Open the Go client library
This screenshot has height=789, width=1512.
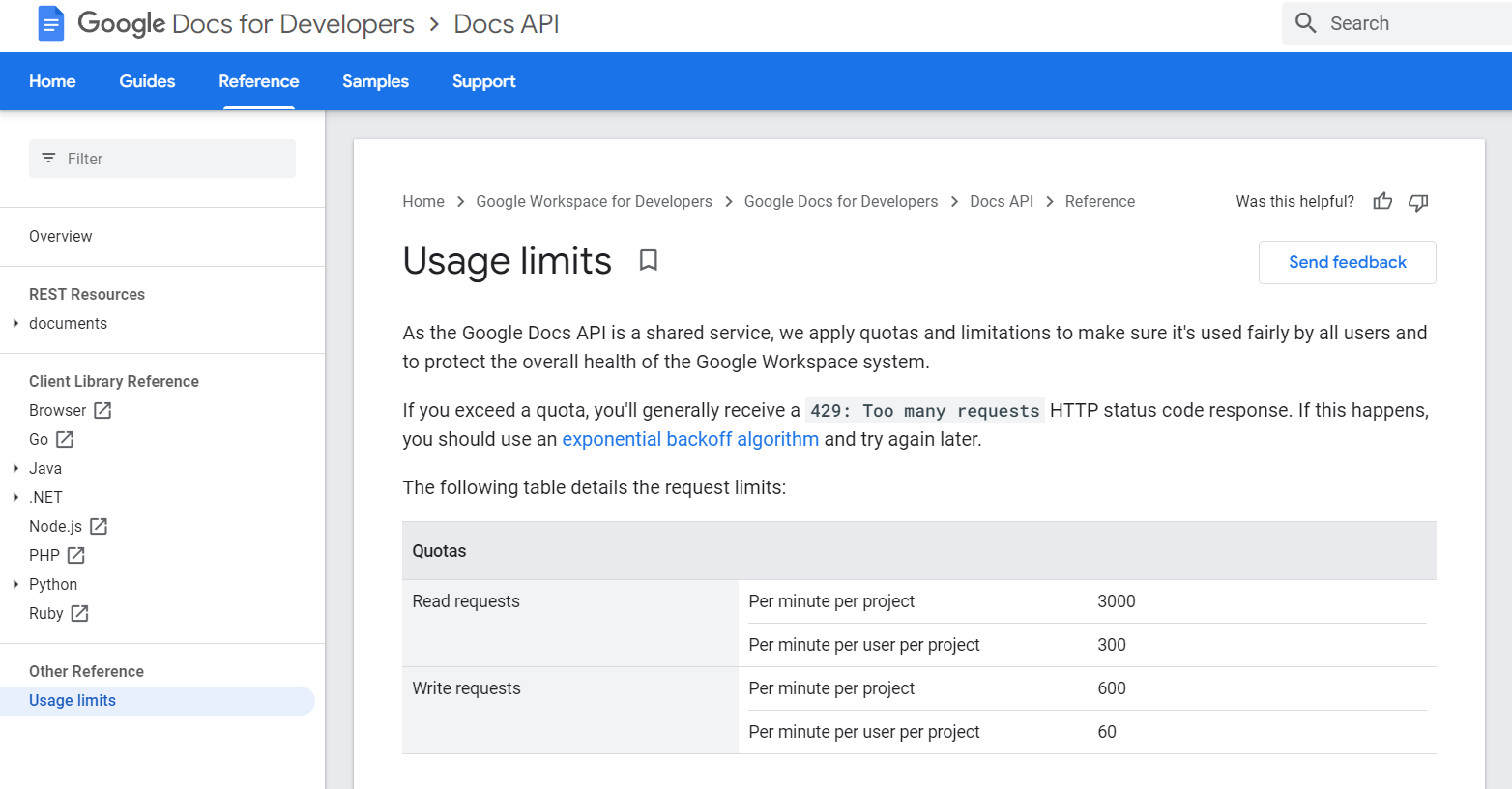39,439
